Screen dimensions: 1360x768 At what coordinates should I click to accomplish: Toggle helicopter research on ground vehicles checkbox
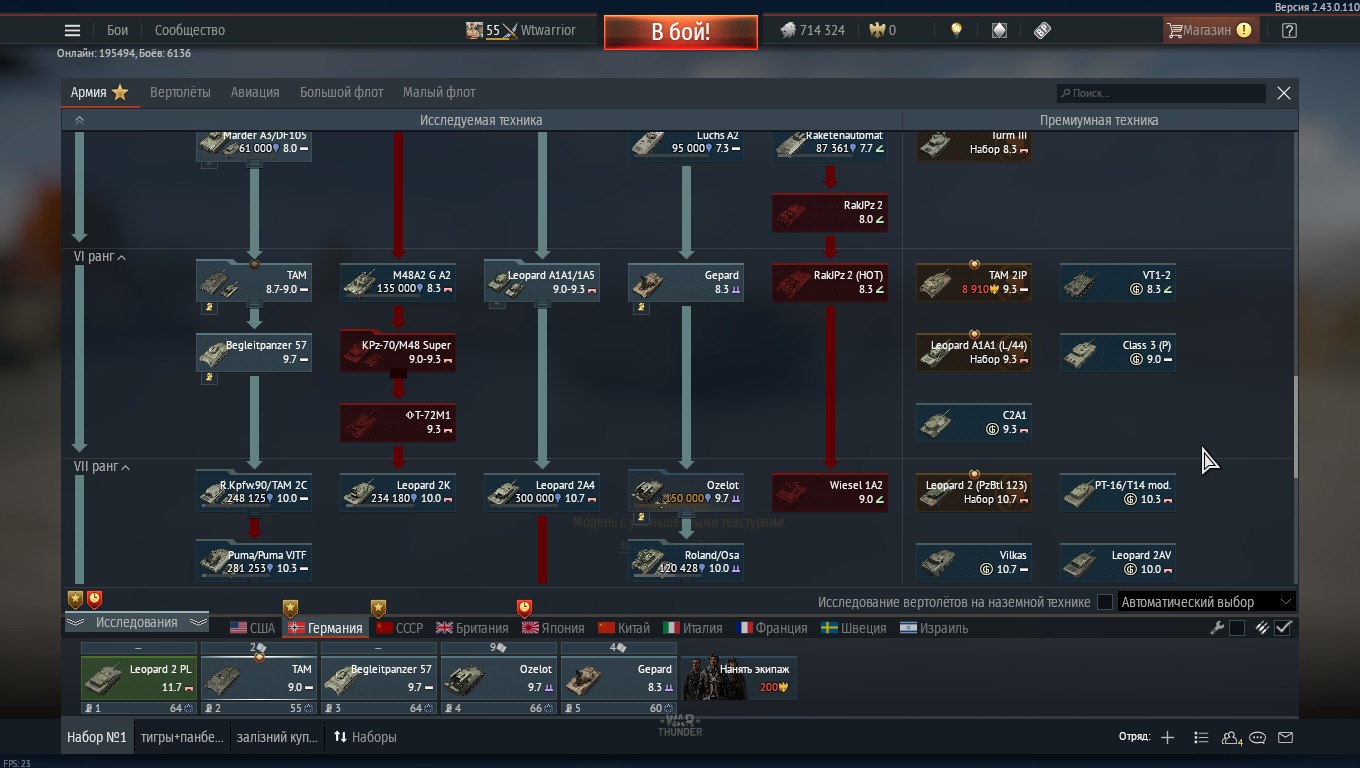pos(1105,602)
